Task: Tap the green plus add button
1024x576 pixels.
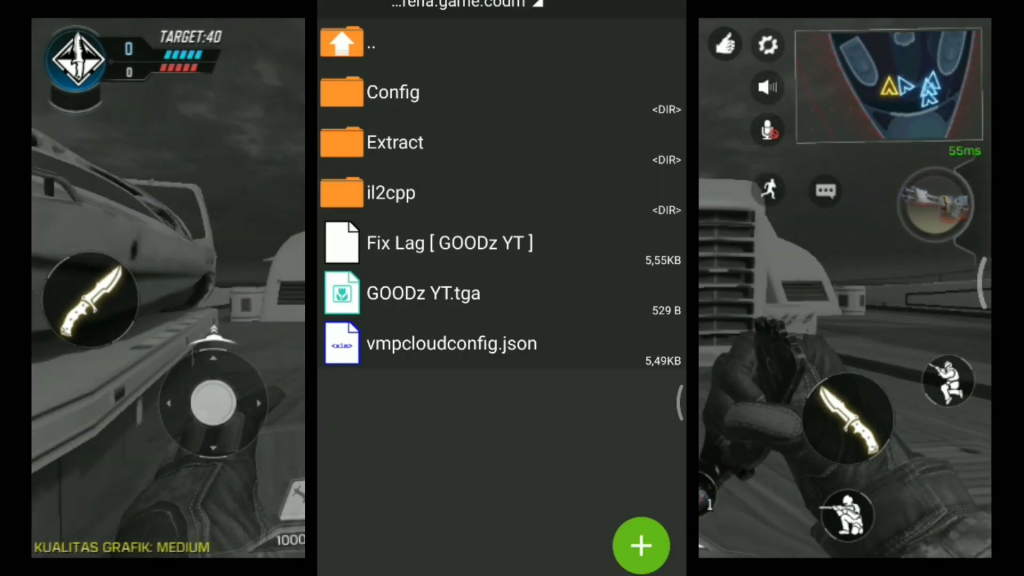Action: point(641,545)
